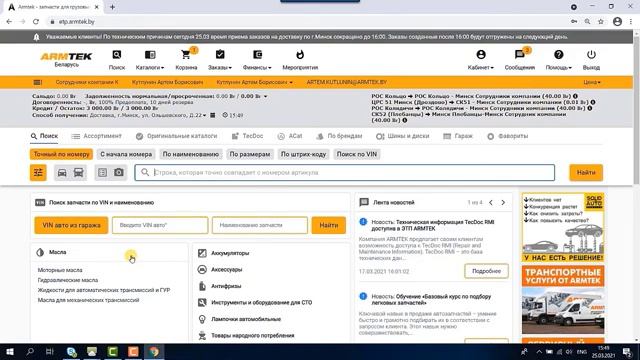640x360 pixels.
Task: Click the ARMTEK Беларусь logo
Action: click(x=66, y=60)
